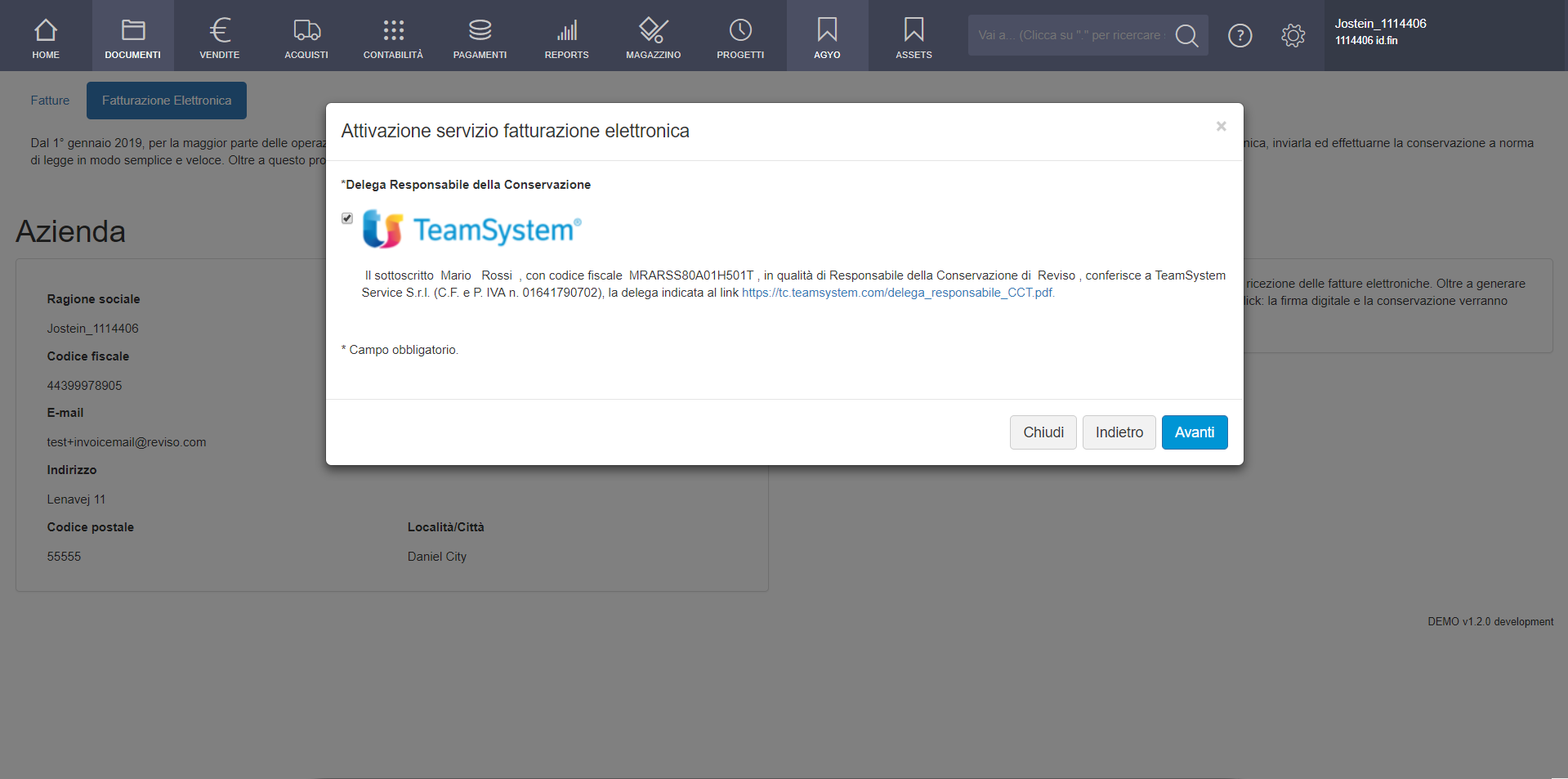Click the postal code 55555

click(x=64, y=557)
